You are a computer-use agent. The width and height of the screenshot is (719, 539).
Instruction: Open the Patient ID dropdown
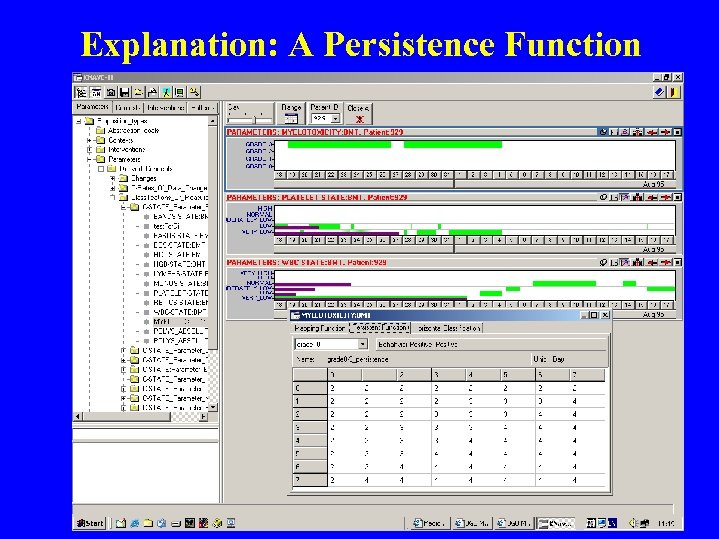point(336,119)
